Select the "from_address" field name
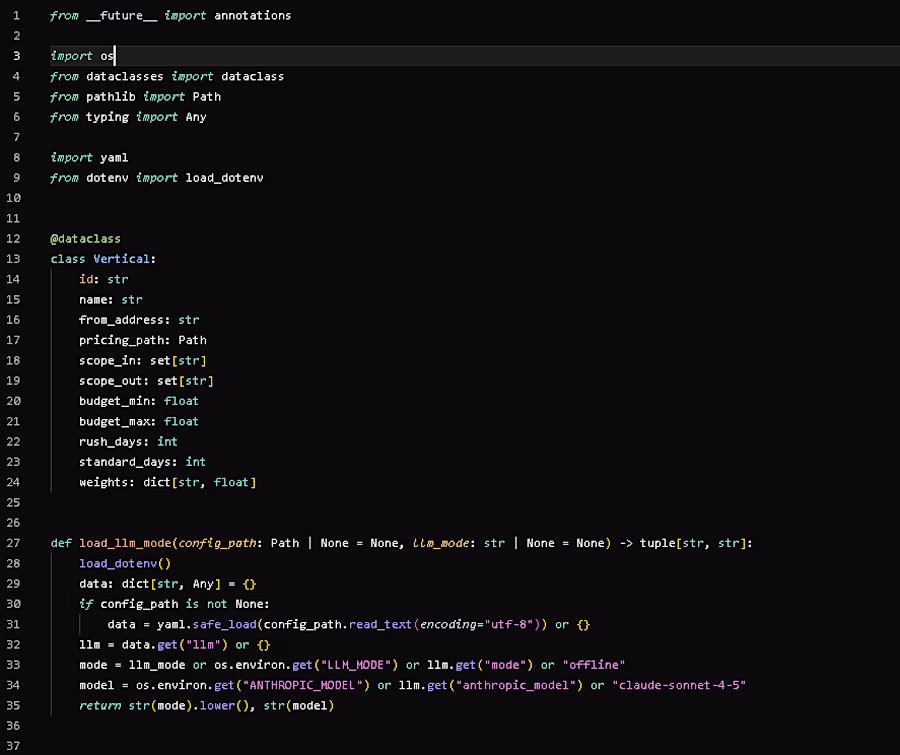 pyautogui.click(x=121, y=320)
